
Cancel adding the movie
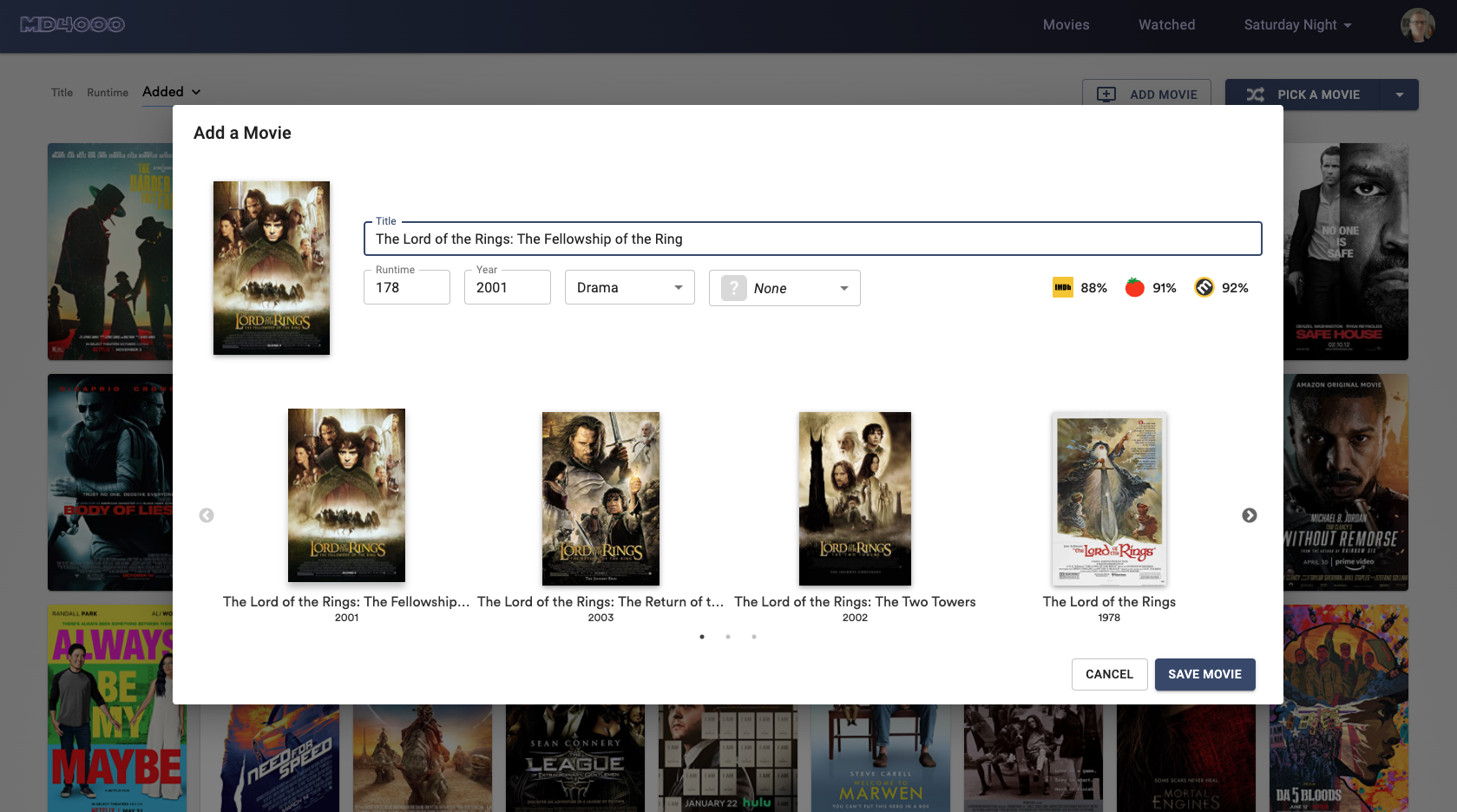pos(1109,674)
